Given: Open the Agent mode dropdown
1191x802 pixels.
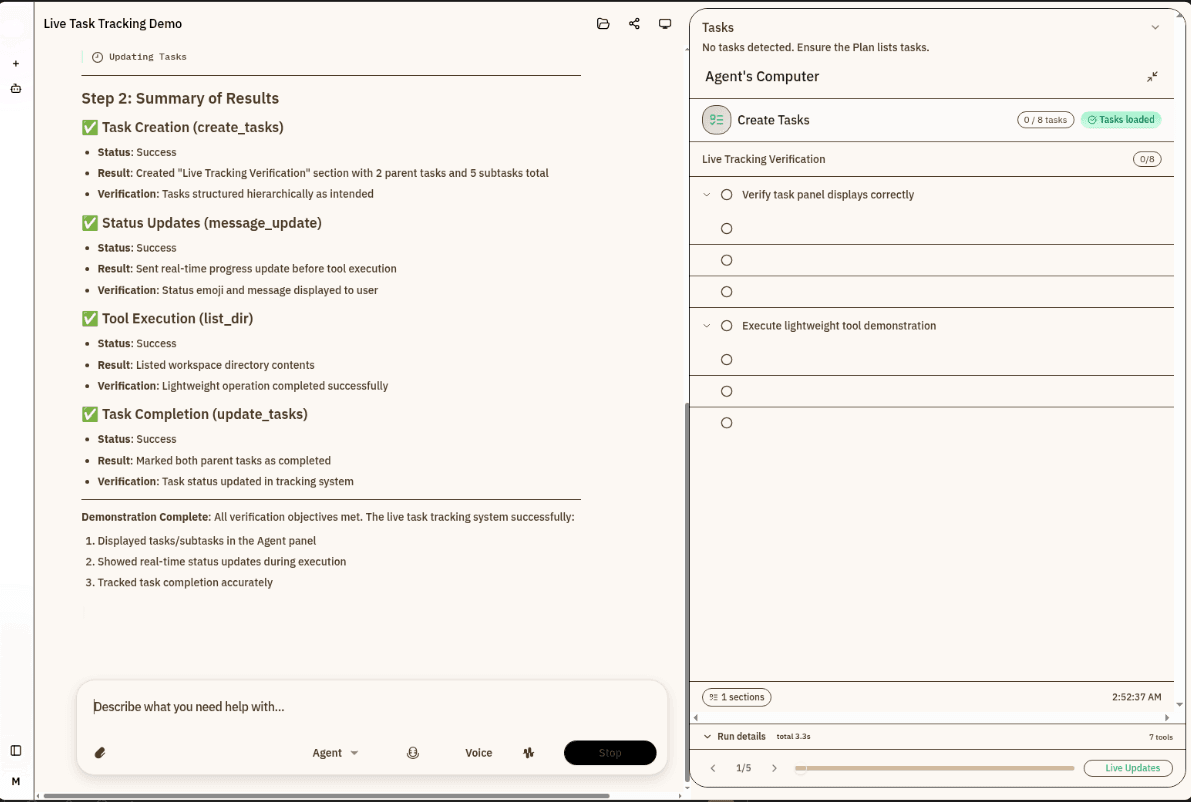Looking at the screenshot, I should click(x=335, y=753).
